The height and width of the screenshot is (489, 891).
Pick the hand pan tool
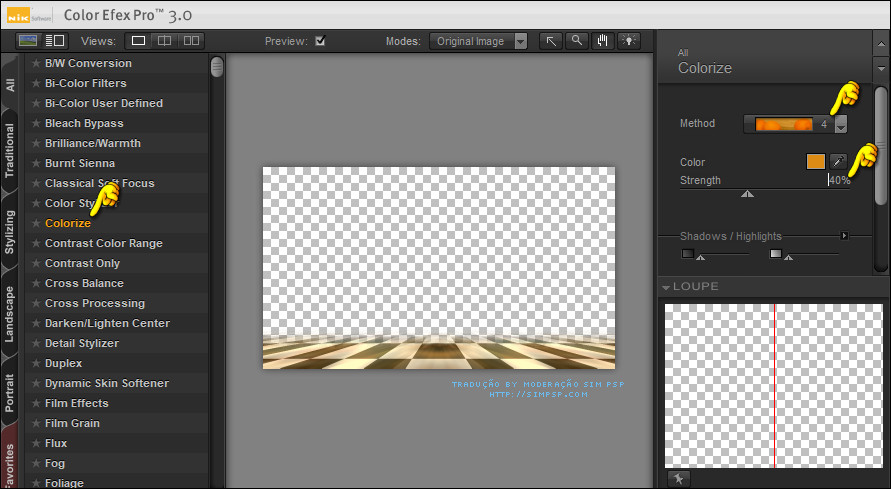(603, 41)
